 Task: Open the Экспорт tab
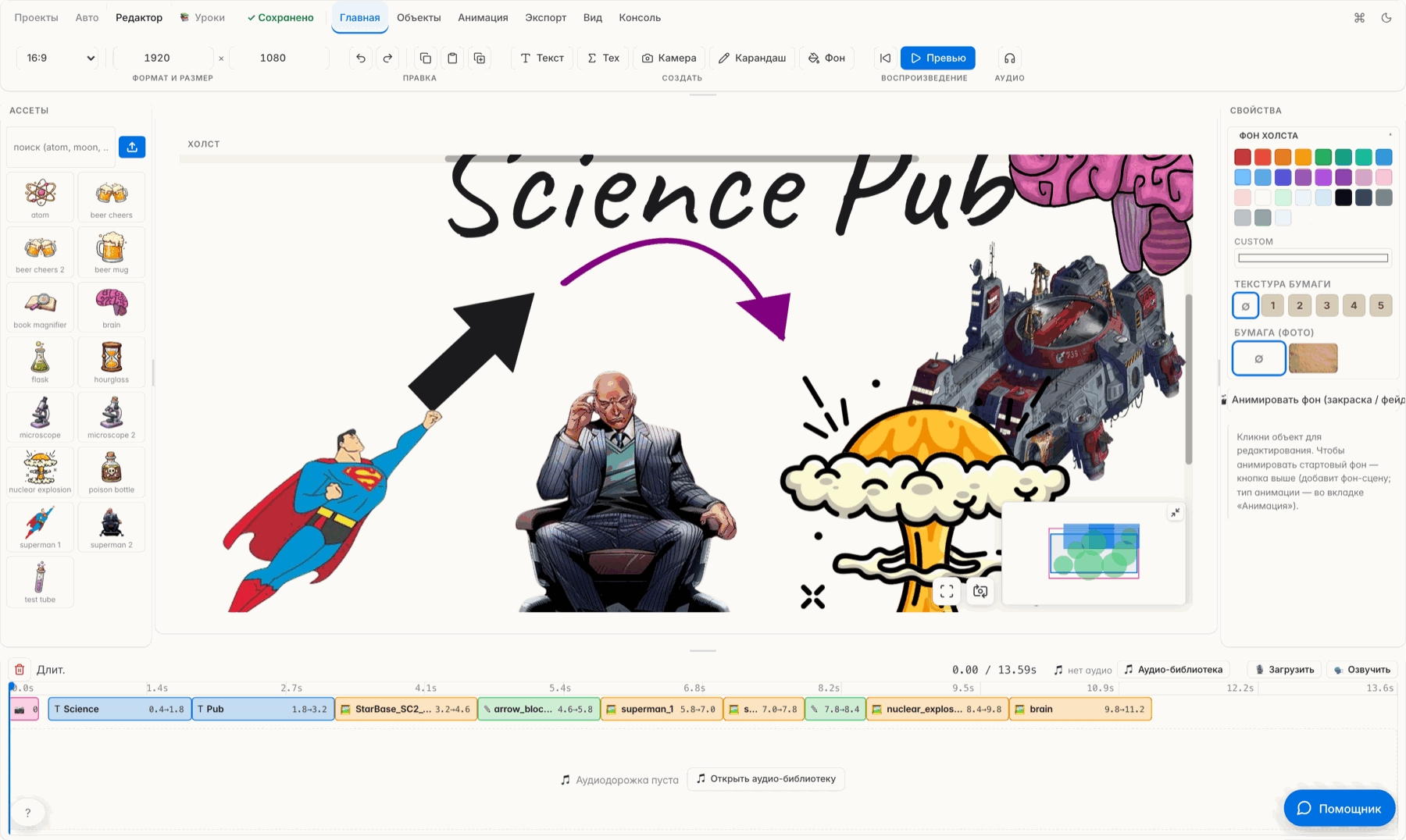click(545, 17)
